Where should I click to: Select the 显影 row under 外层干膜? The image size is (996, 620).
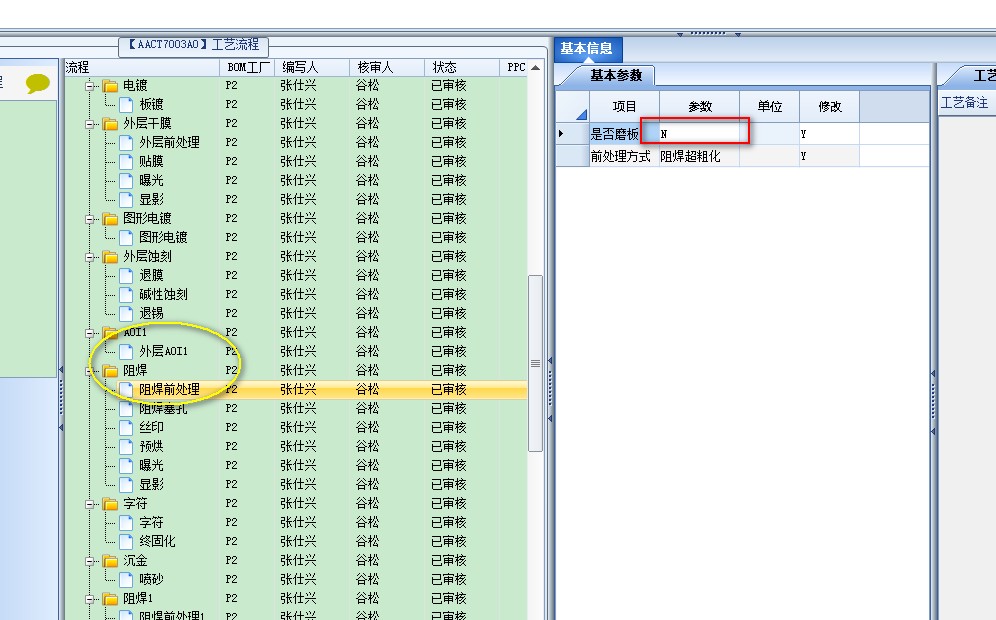click(x=295, y=199)
